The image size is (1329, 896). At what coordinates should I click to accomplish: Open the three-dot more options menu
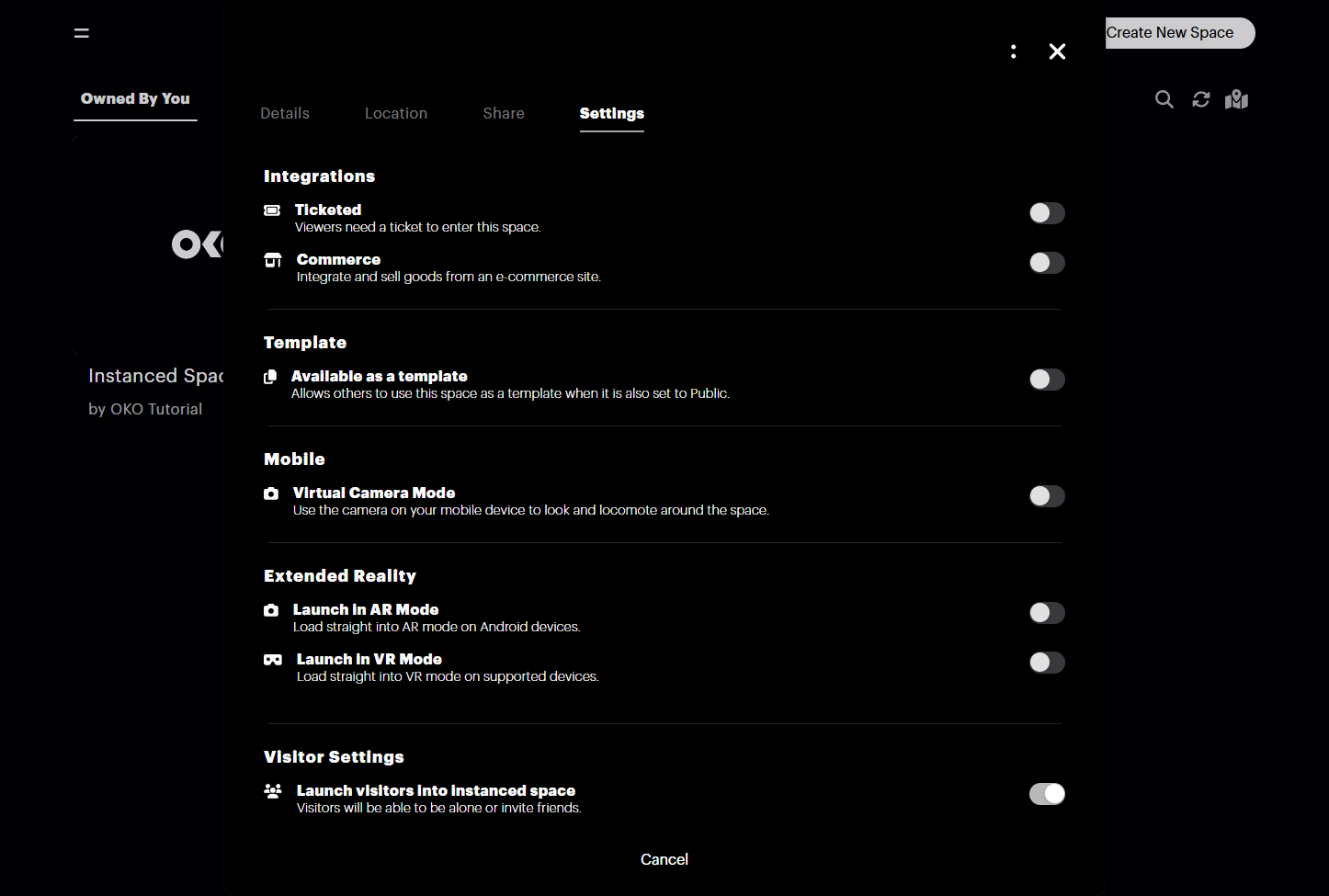[x=1013, y=51]
